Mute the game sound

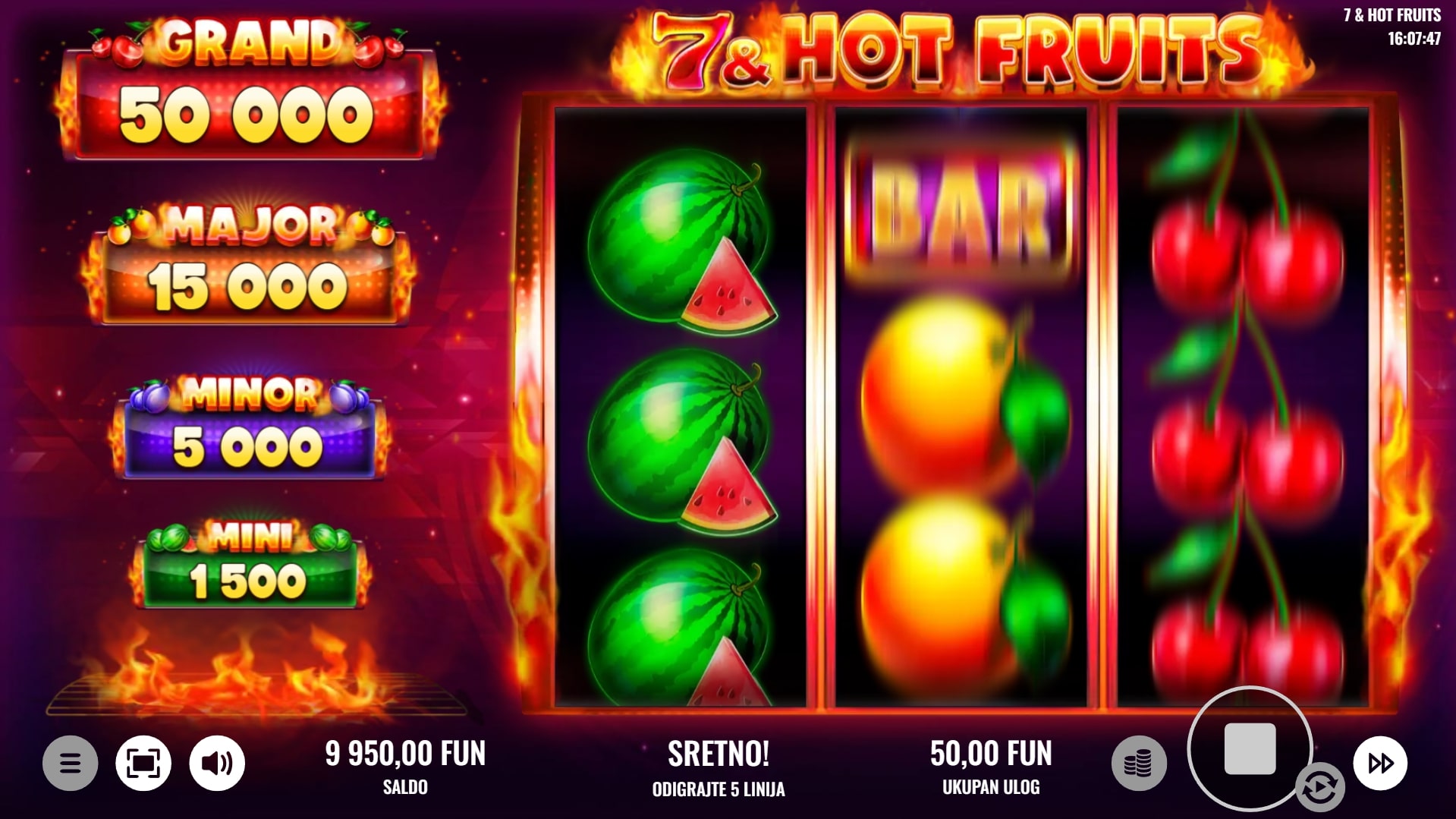tap(217, 763)
